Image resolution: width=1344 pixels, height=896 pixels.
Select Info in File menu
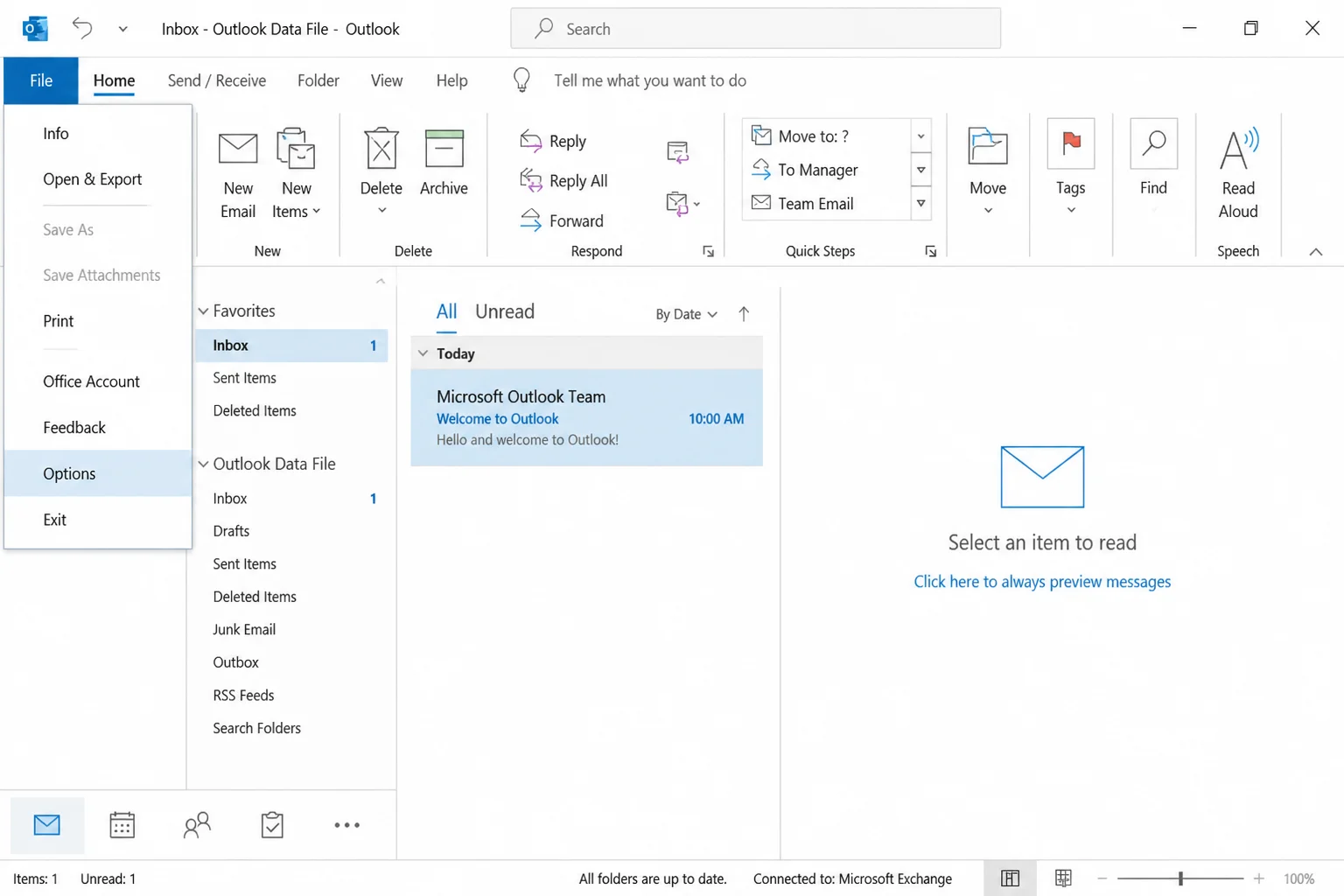coord(98,133)
